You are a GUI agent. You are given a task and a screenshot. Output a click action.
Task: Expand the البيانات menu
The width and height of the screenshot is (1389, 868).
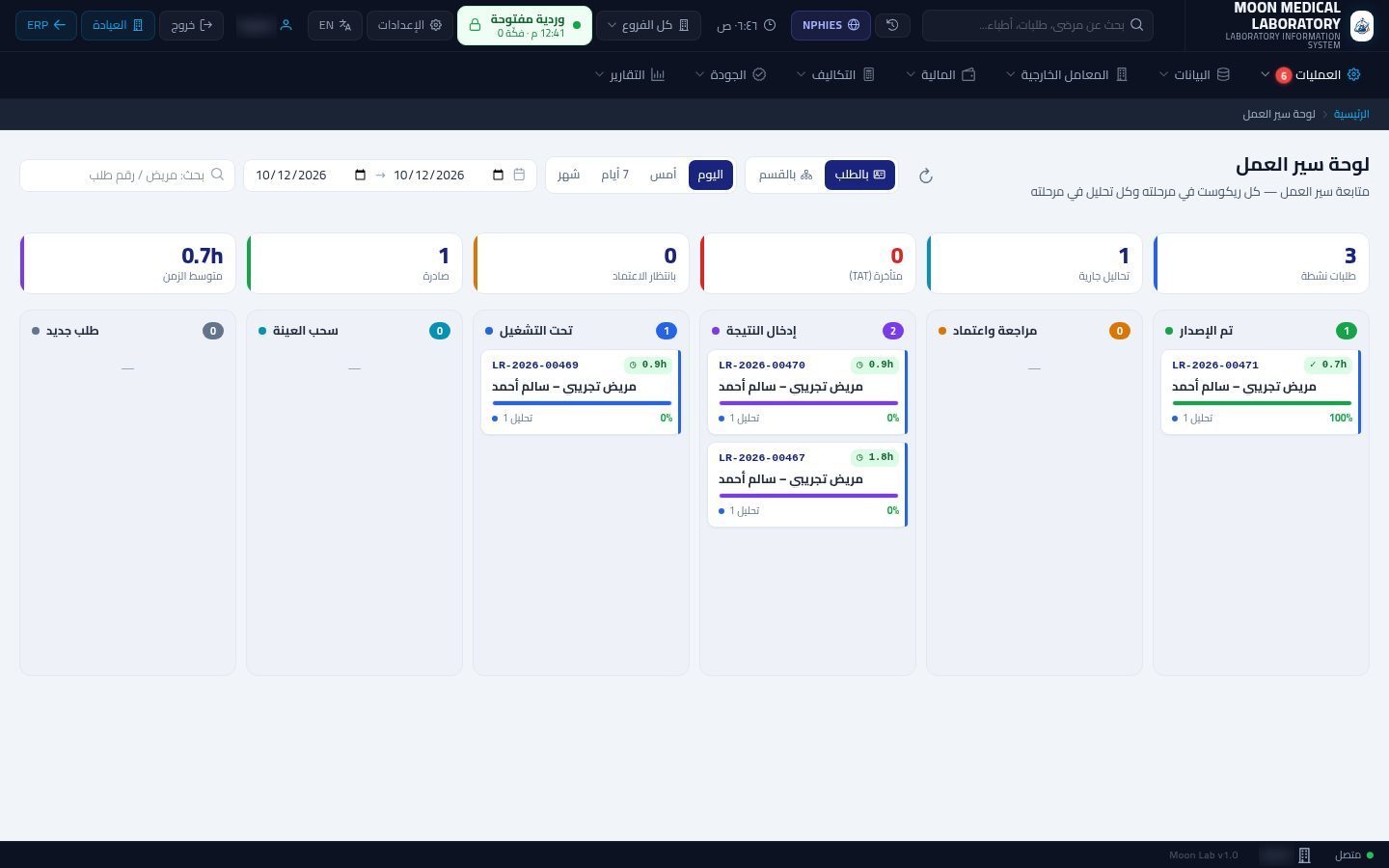(1194, 75)
